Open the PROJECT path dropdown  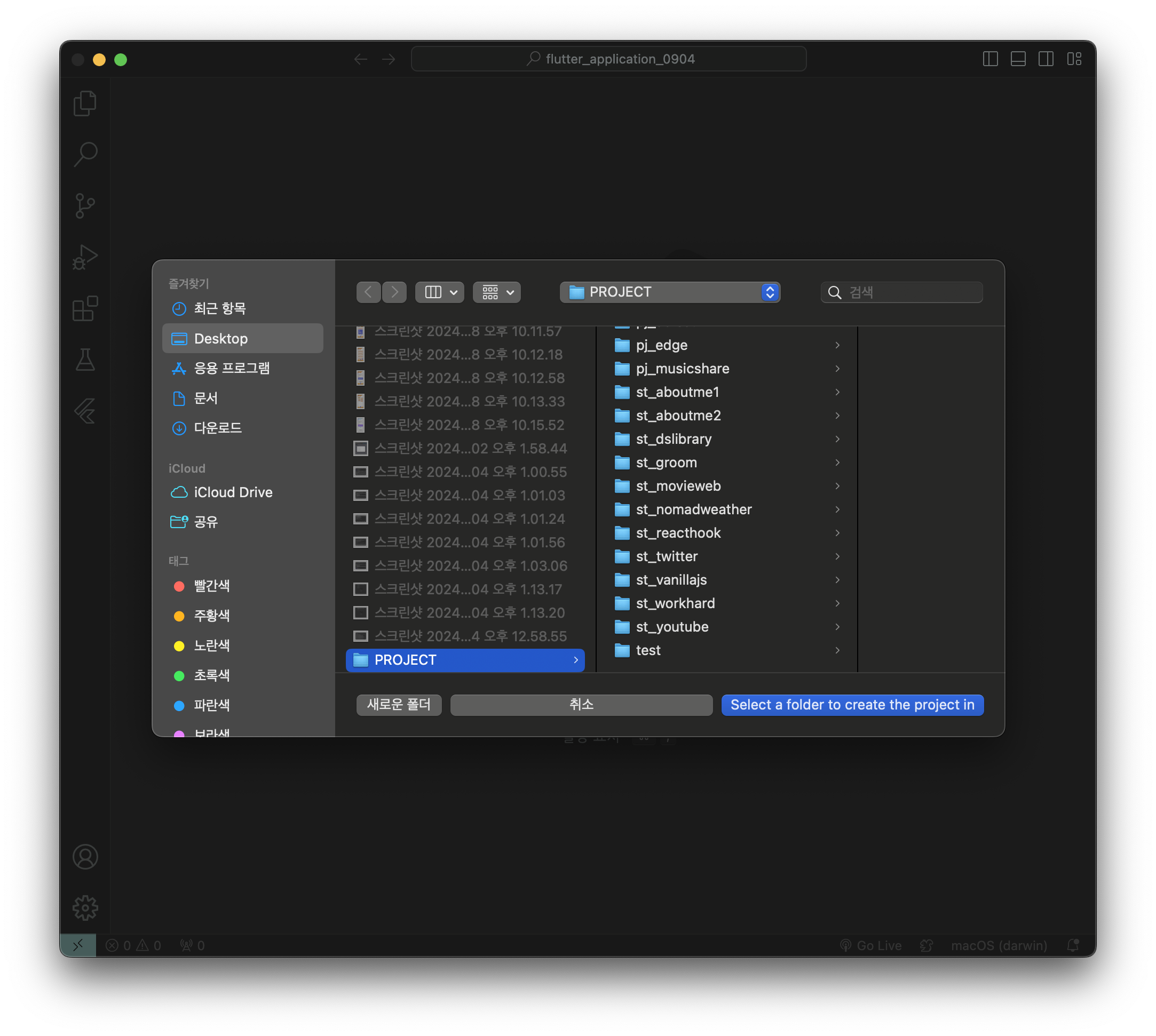(670, 292)
